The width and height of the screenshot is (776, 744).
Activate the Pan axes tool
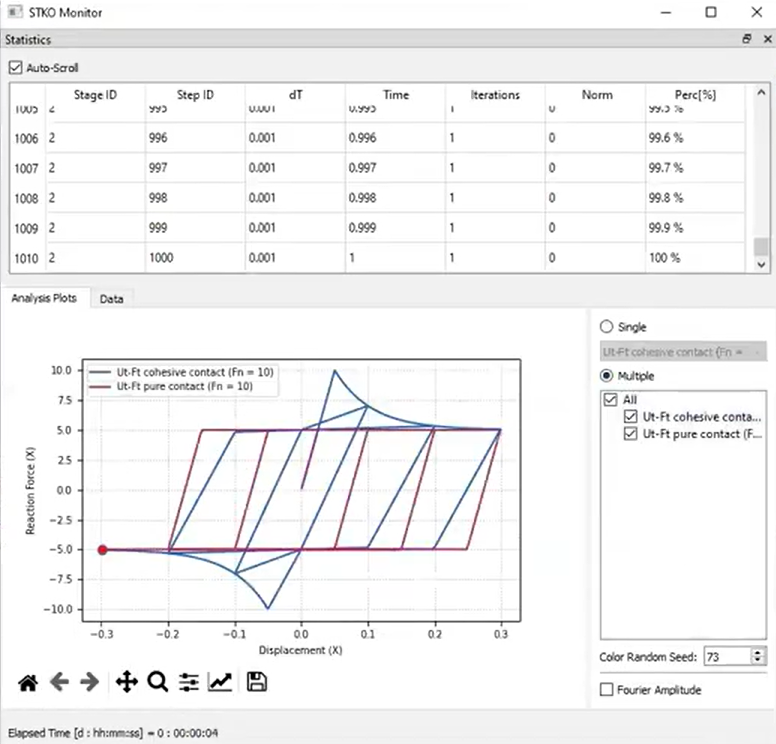(126, 682)
